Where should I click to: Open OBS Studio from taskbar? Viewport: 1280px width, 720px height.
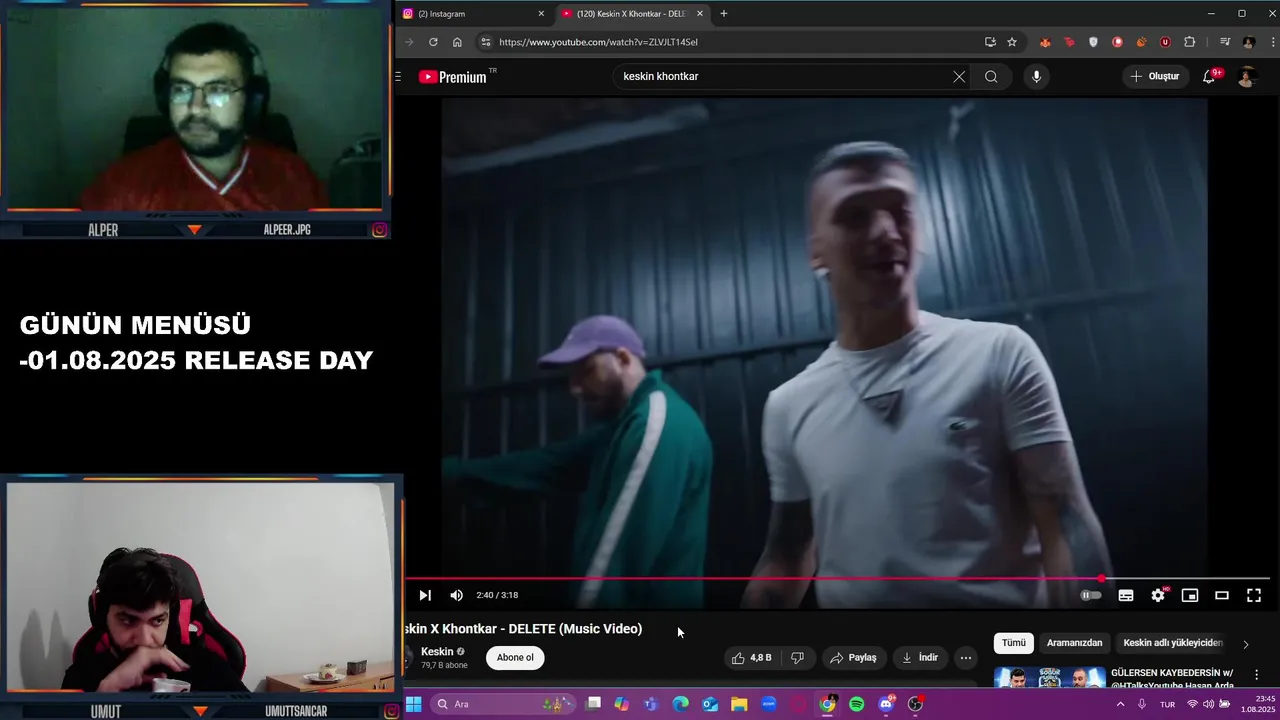tap(915, 704)
